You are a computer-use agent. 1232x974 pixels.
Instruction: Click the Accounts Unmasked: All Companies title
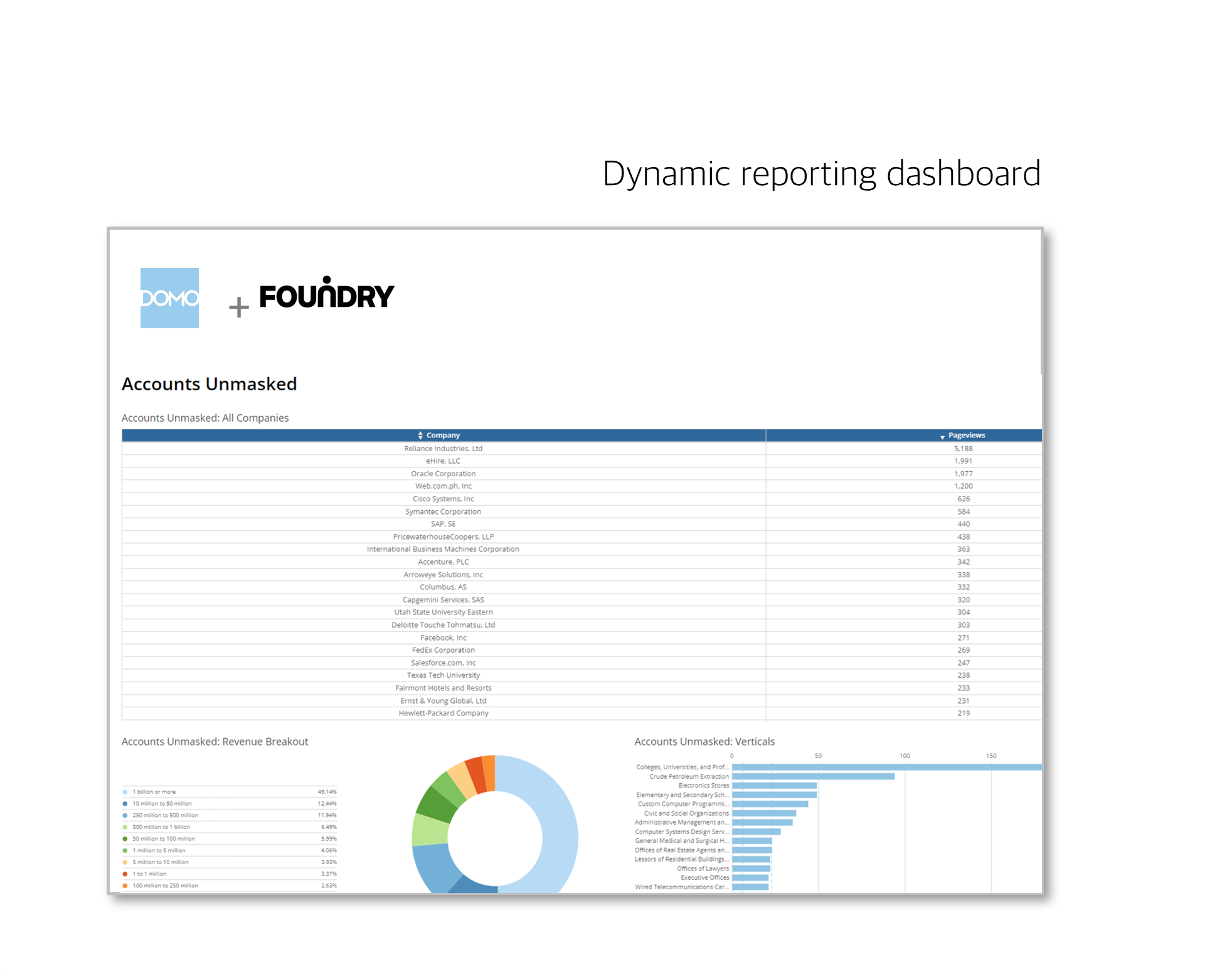pyautogui.click(x=205, y=418)
